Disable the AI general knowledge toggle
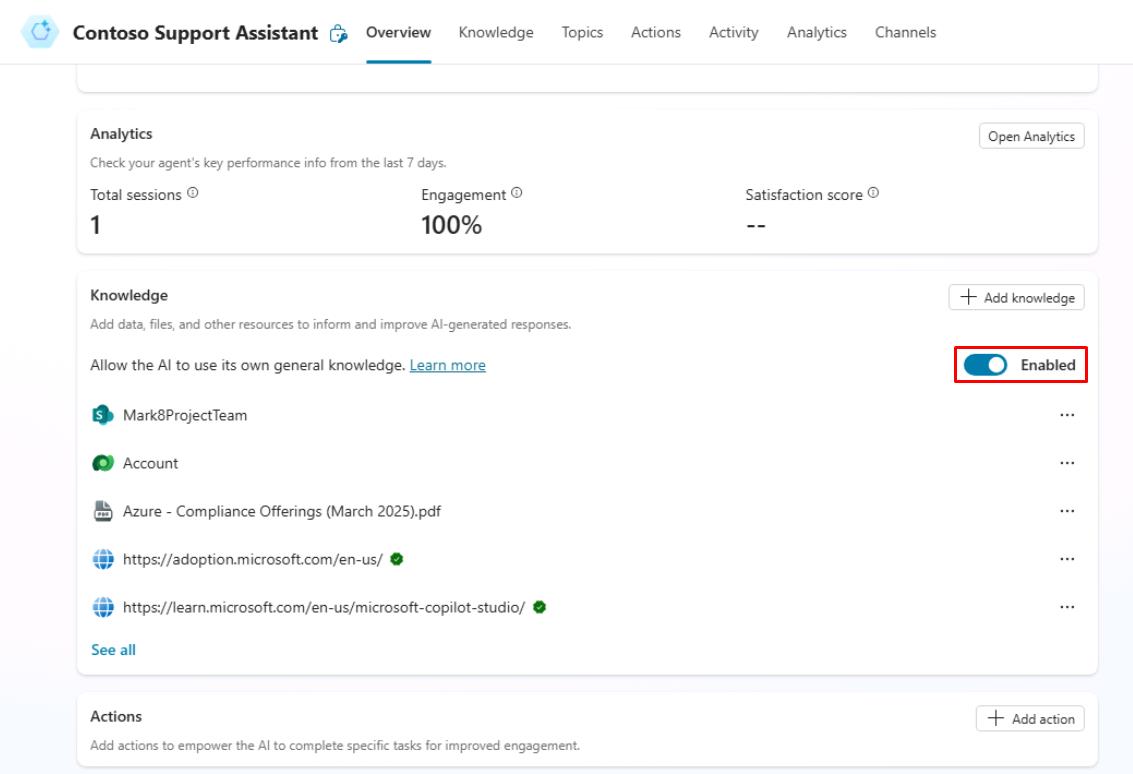 (985, 365)
